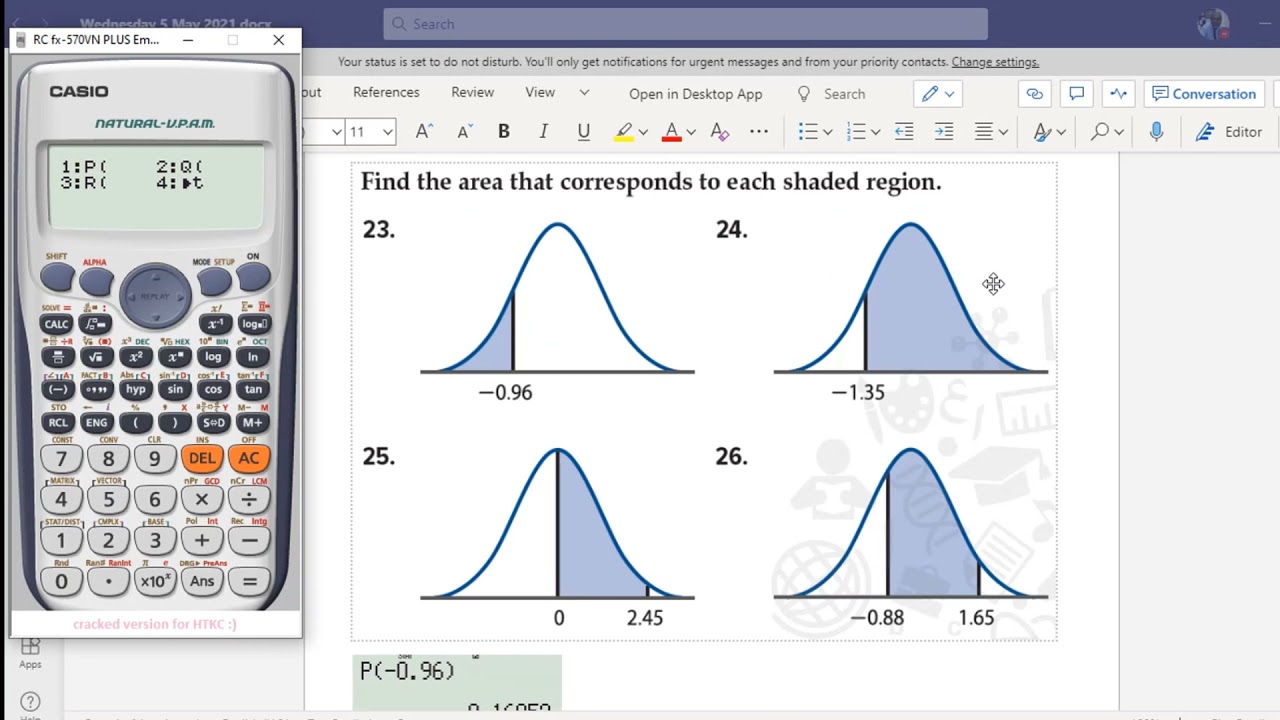Apply red font color

tap(672, 132)
